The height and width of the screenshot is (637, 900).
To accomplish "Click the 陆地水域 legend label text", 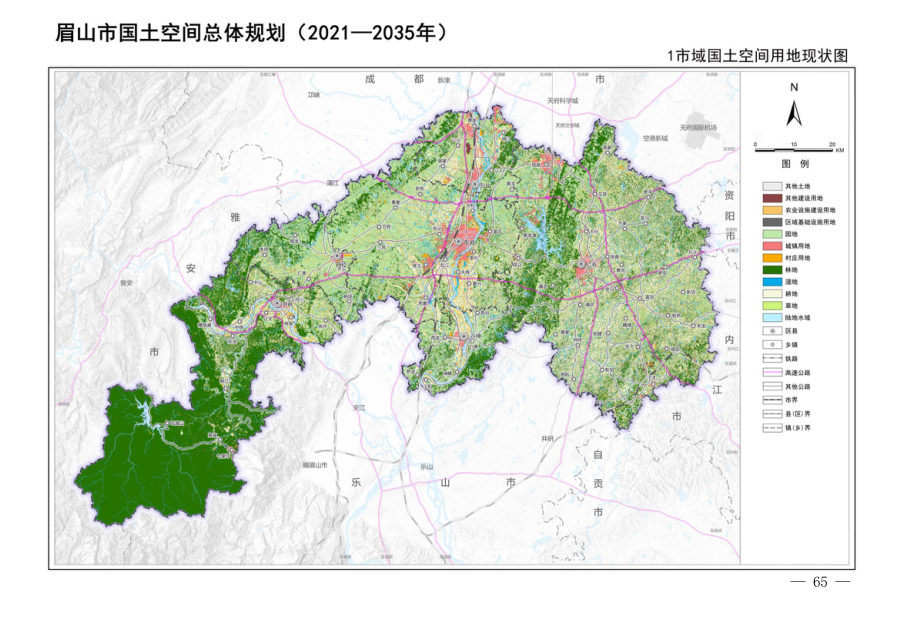I will click(798, 317).
